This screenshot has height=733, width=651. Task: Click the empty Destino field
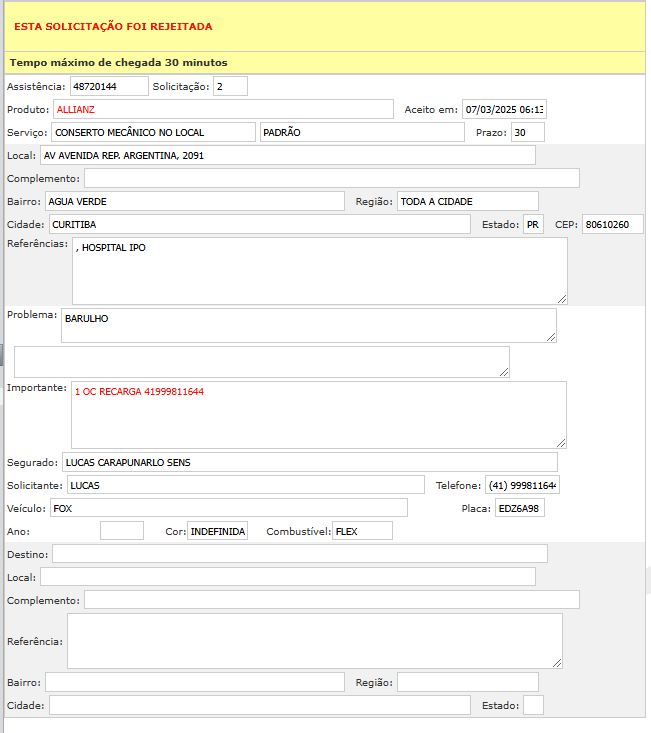pos(299,553)
